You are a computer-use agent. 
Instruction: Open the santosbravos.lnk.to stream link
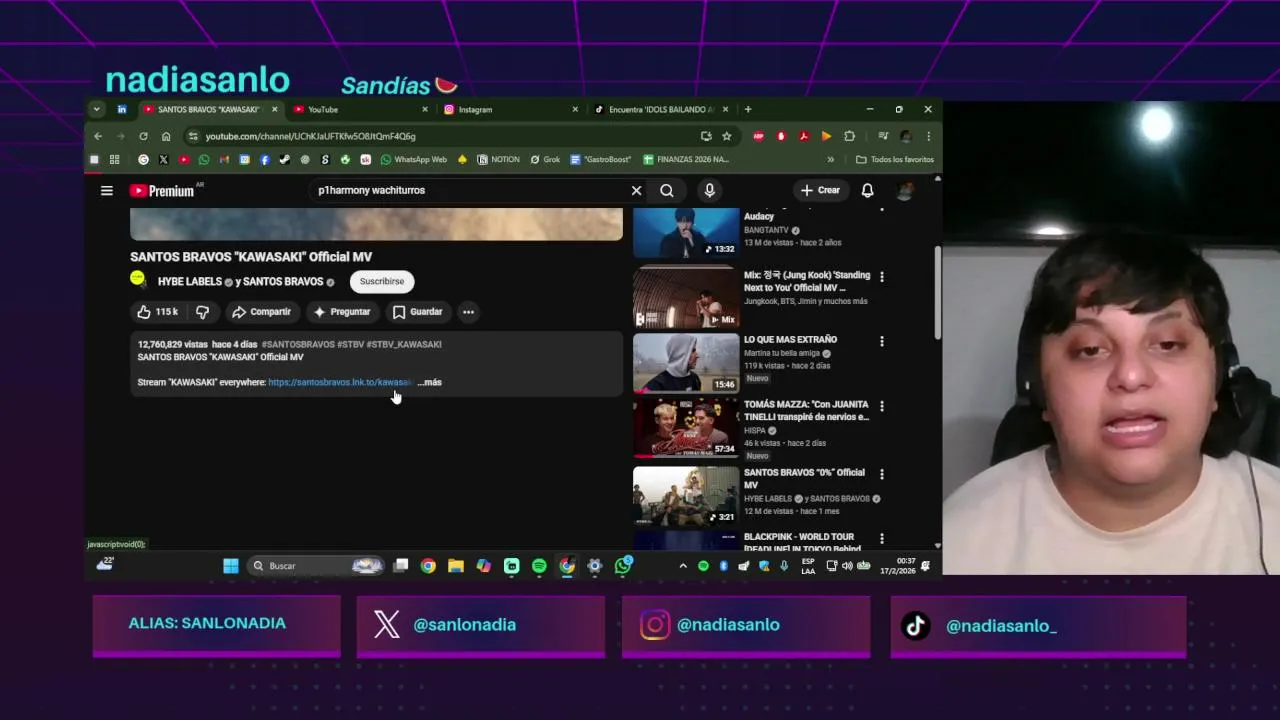(340, 382)
